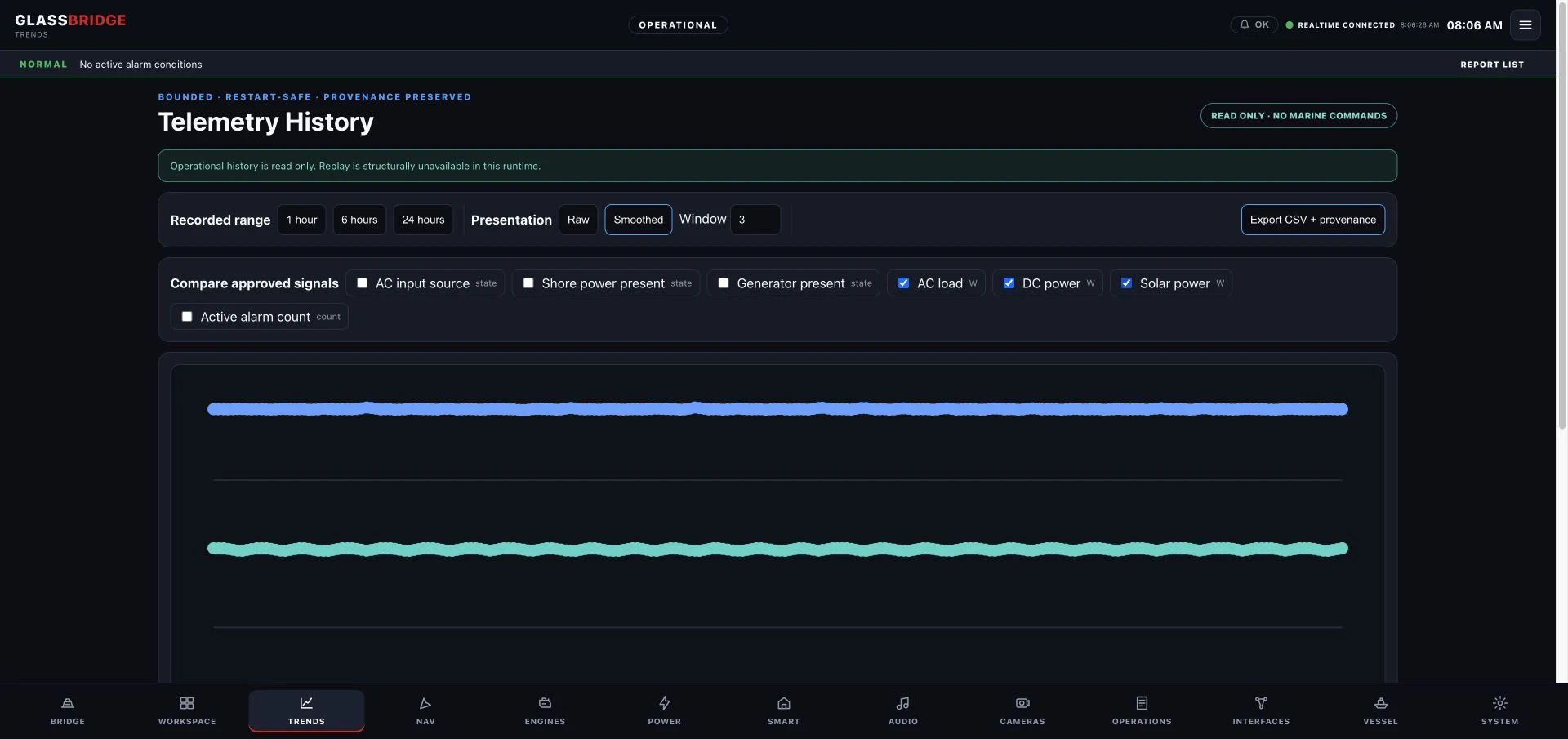Screen dimensions: 1568x739
Task: Open the Report List link
Action: click(1492, 65)
